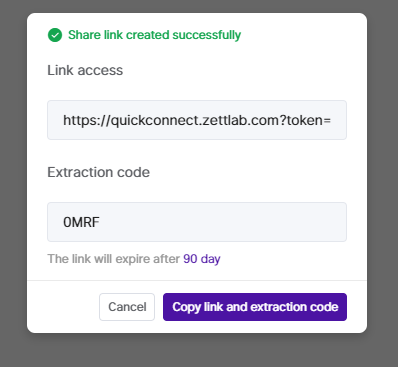Click the gray backdrop outside the dialog

click(x=13, y=183)
